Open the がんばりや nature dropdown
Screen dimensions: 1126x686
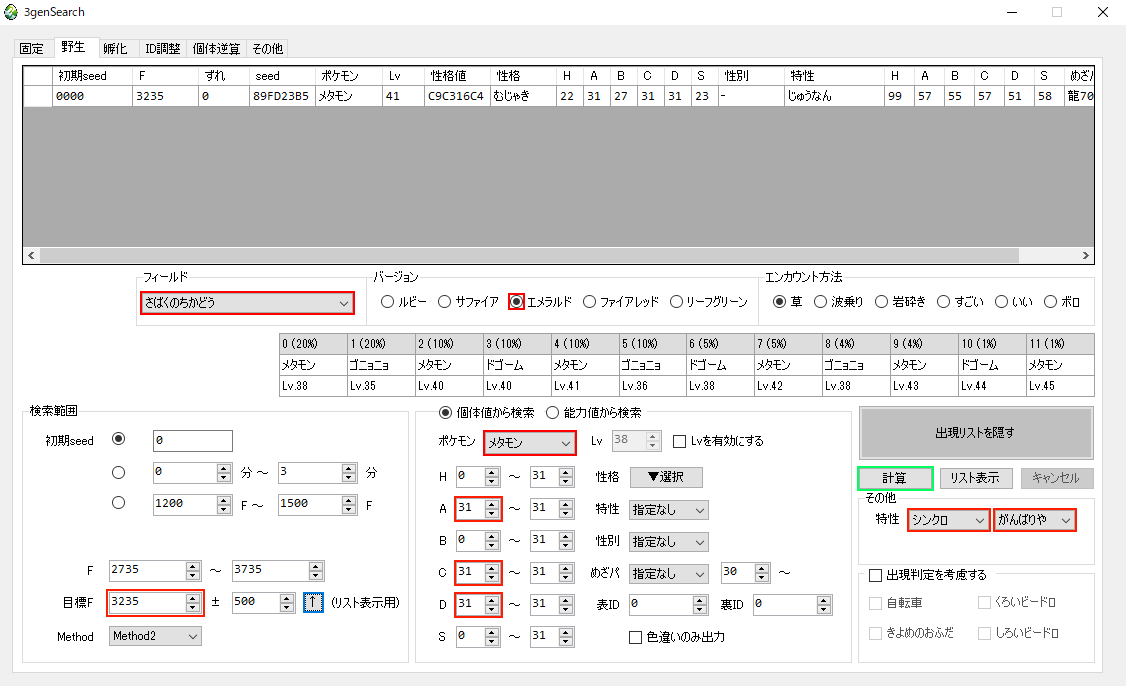point(1035,520)
